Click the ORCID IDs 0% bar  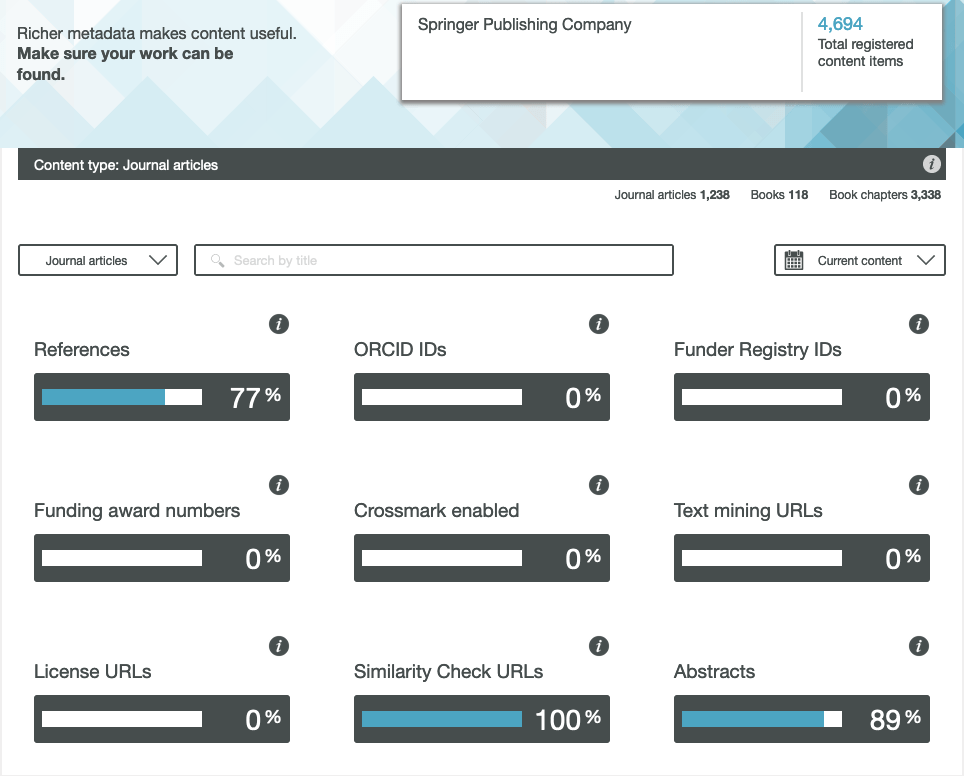pos(482,397)
